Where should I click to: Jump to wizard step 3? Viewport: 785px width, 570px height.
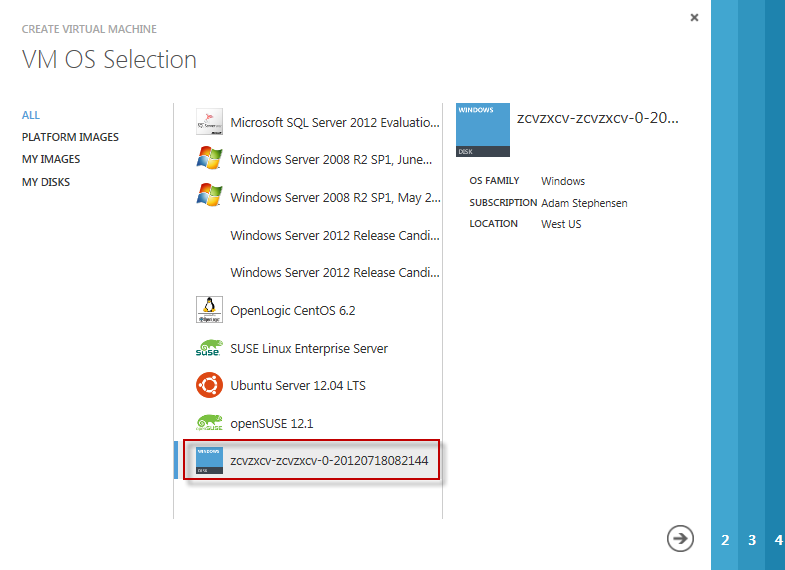(751, 540)
